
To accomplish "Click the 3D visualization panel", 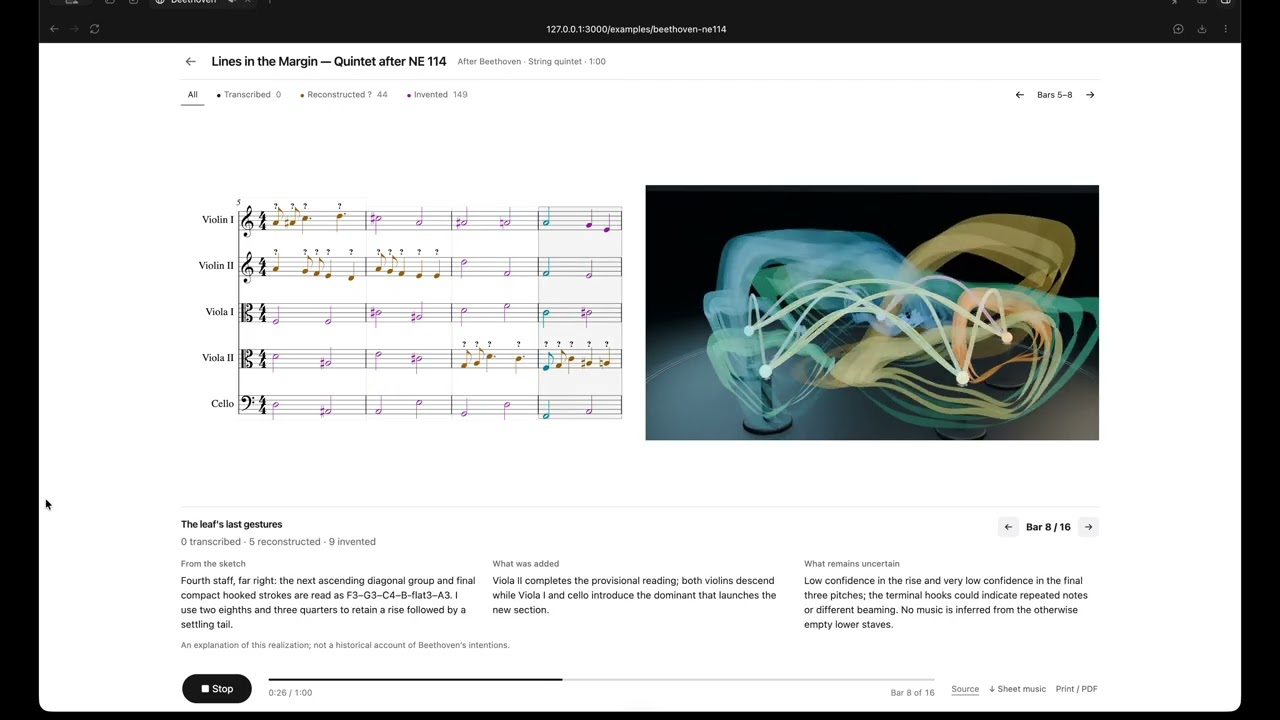I will coord(872,312).
